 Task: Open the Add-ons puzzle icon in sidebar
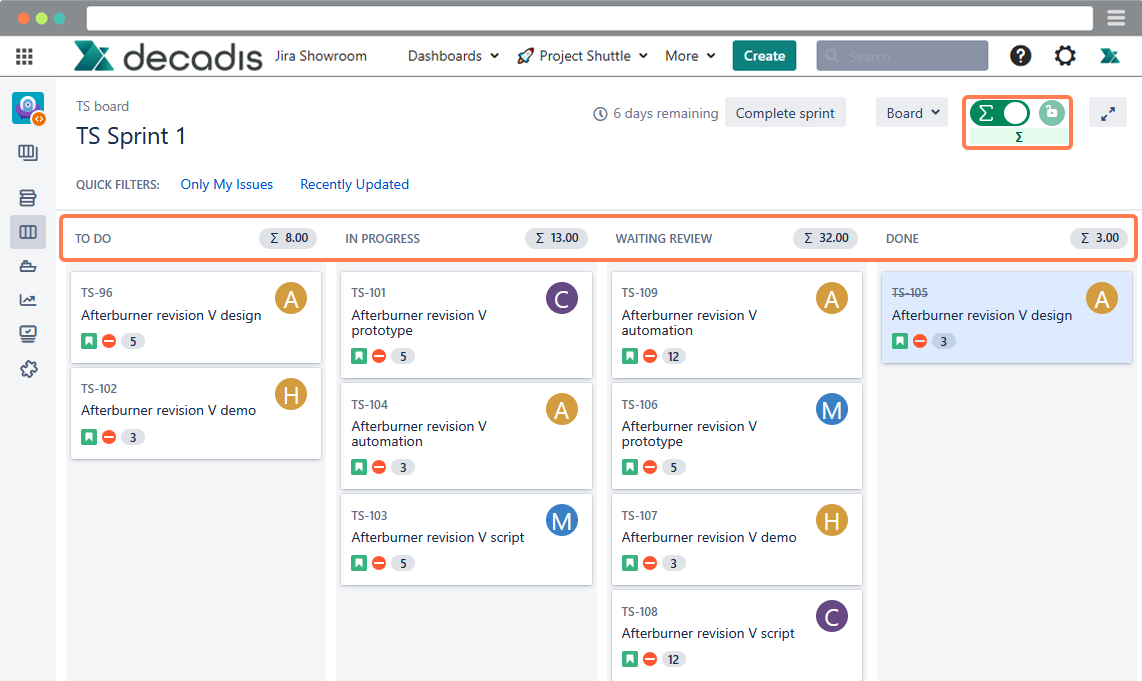(x=28, y=369)
